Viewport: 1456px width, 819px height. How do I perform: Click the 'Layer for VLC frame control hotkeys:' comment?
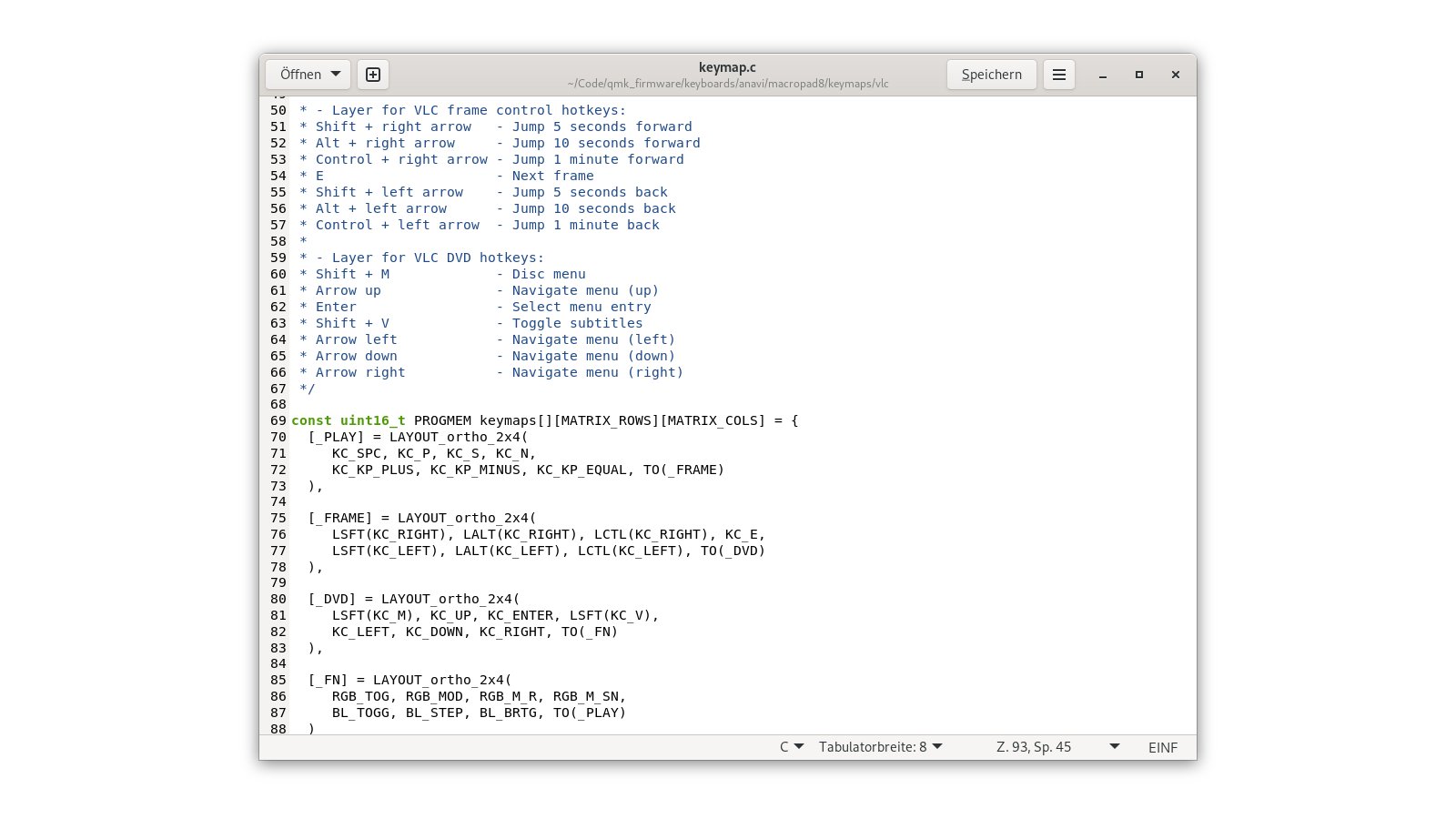click(479, 110)
